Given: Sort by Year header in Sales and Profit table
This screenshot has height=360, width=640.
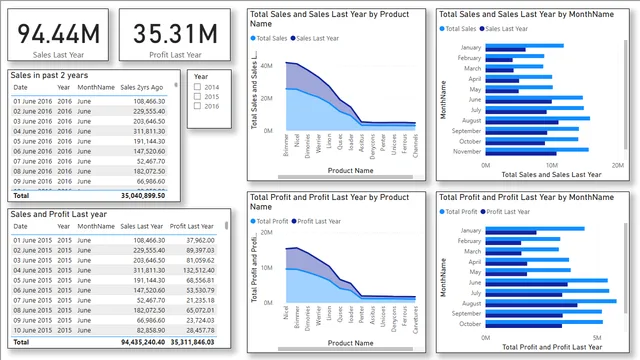Looking at the screenshot, I should (63, 226).
